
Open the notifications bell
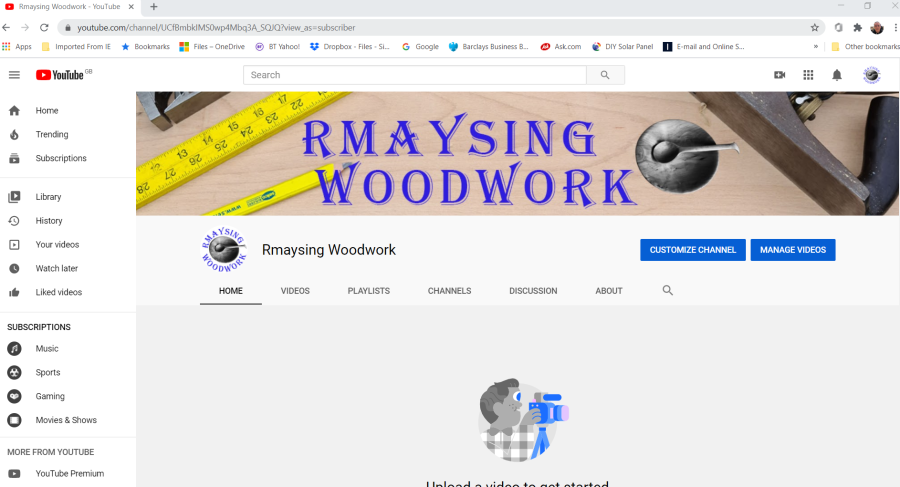(837, 75)
